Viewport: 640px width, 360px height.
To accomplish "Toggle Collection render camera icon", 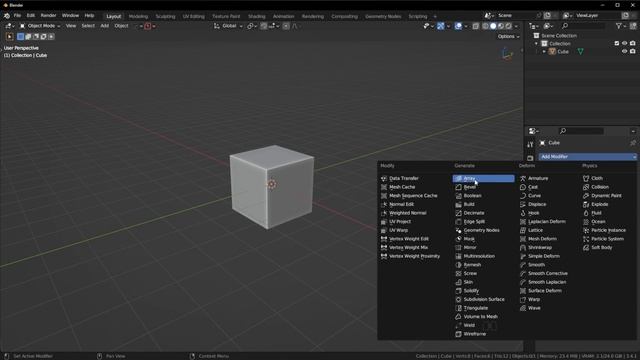I will [632, 43].
